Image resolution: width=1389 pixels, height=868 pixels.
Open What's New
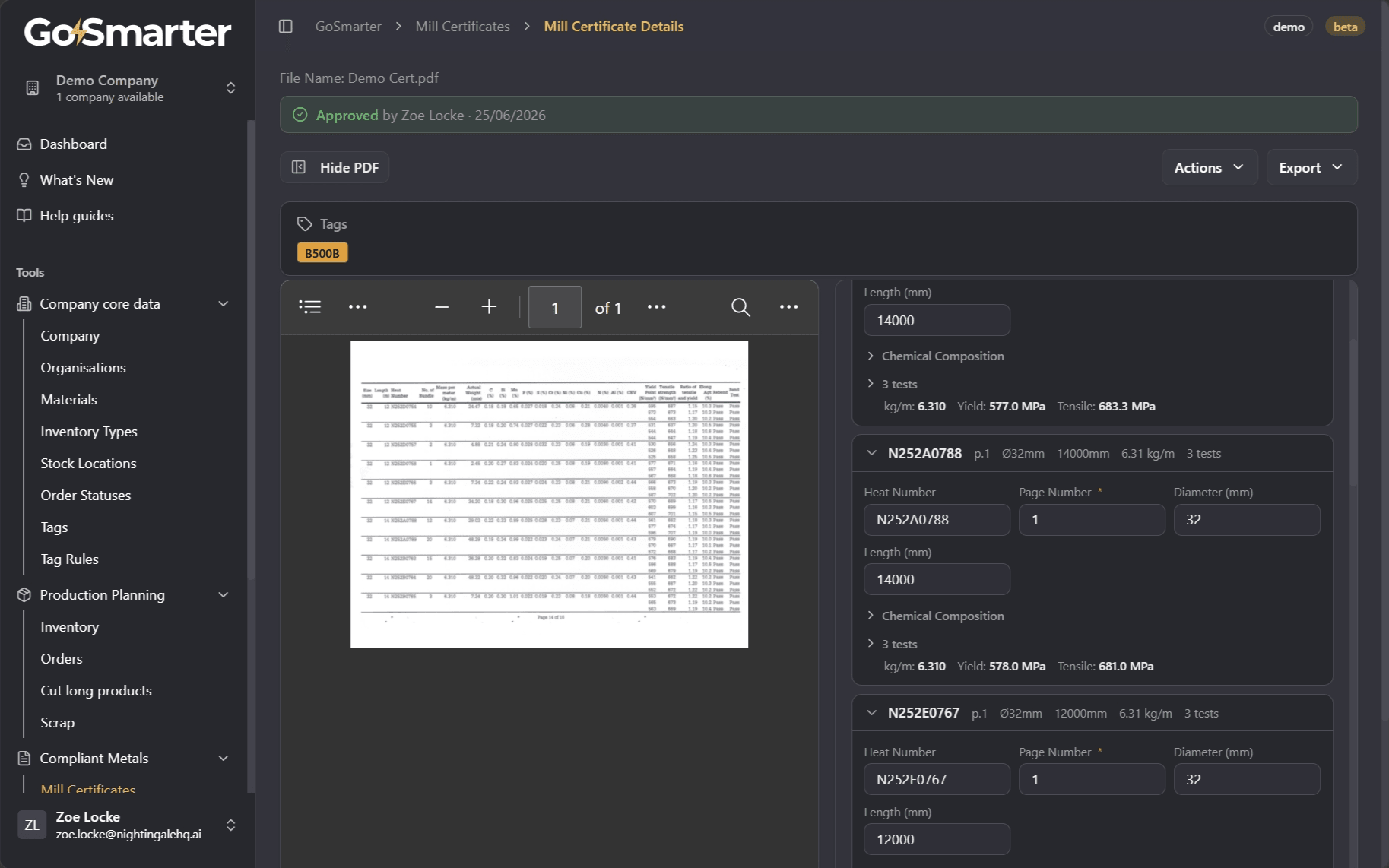76,180
